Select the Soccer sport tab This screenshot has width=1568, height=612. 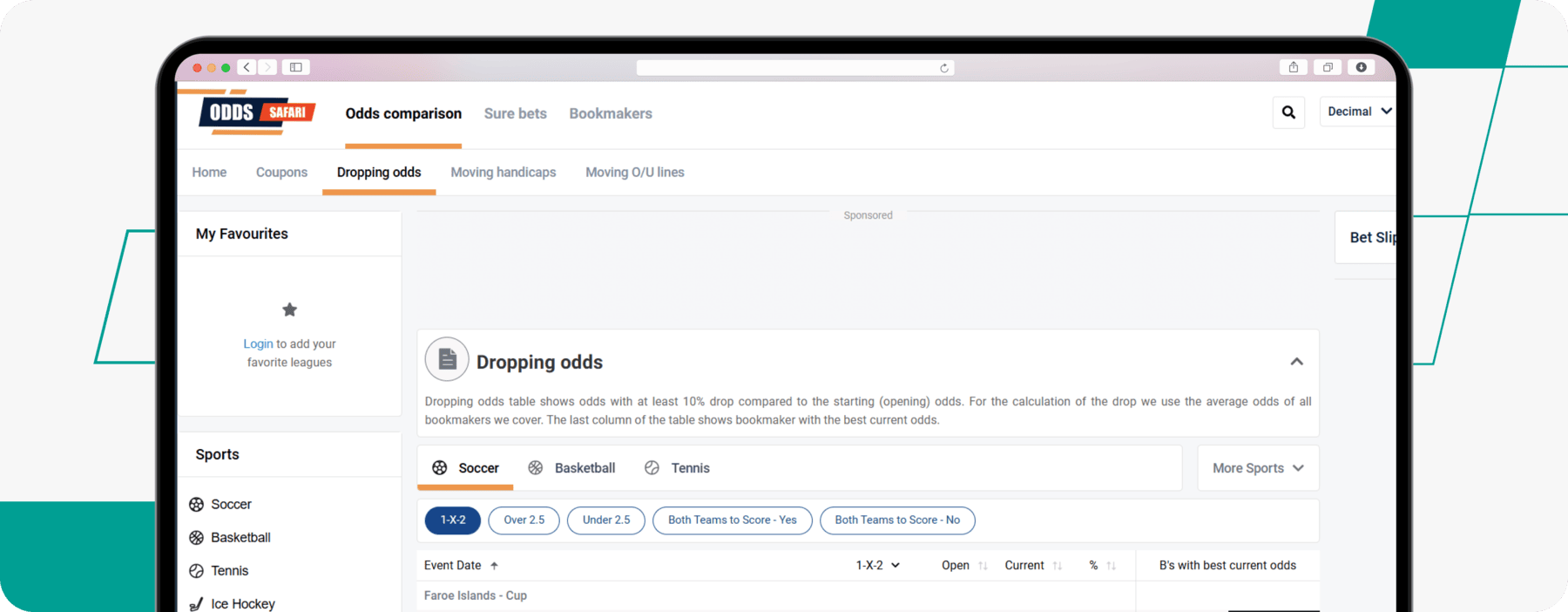466,468
